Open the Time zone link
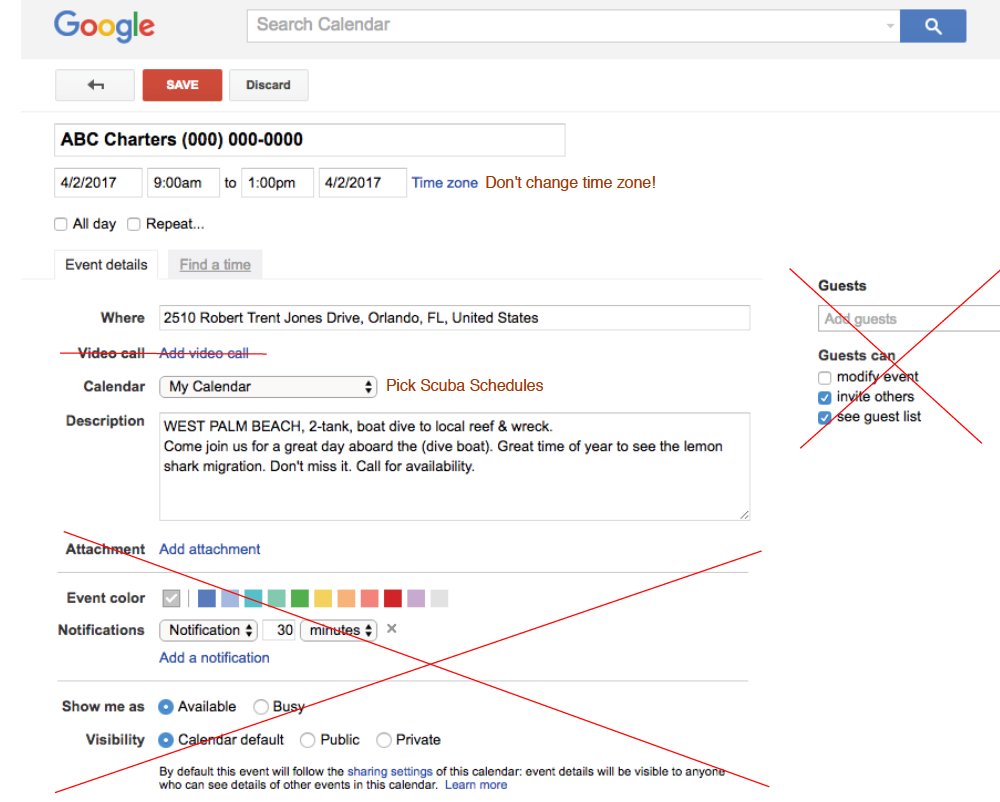The height and width of the screenshot is (802, 1000). pyautogui.click(x=445, y=183)
